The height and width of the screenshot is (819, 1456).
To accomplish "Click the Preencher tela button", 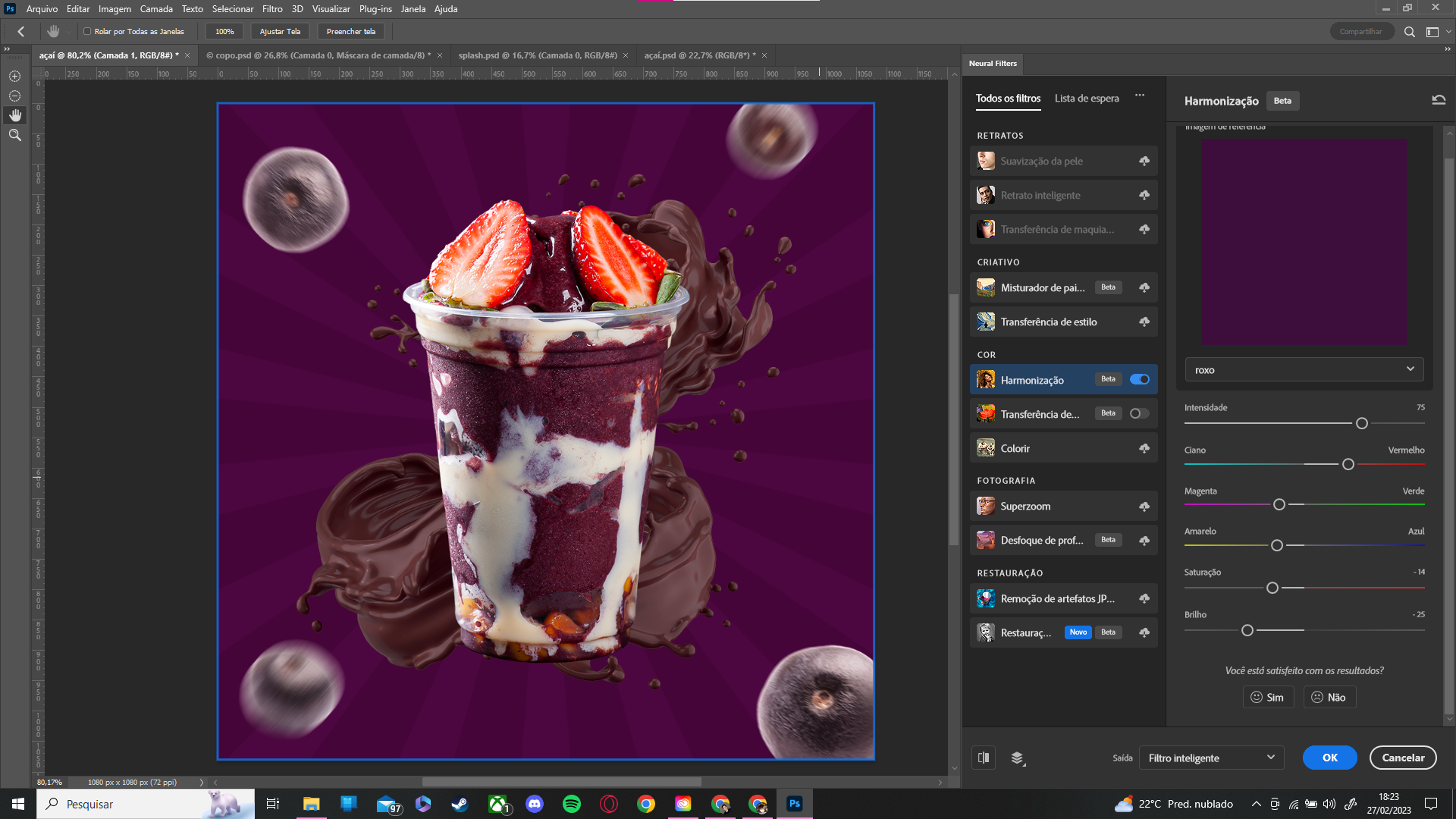I will pos(350,31).
